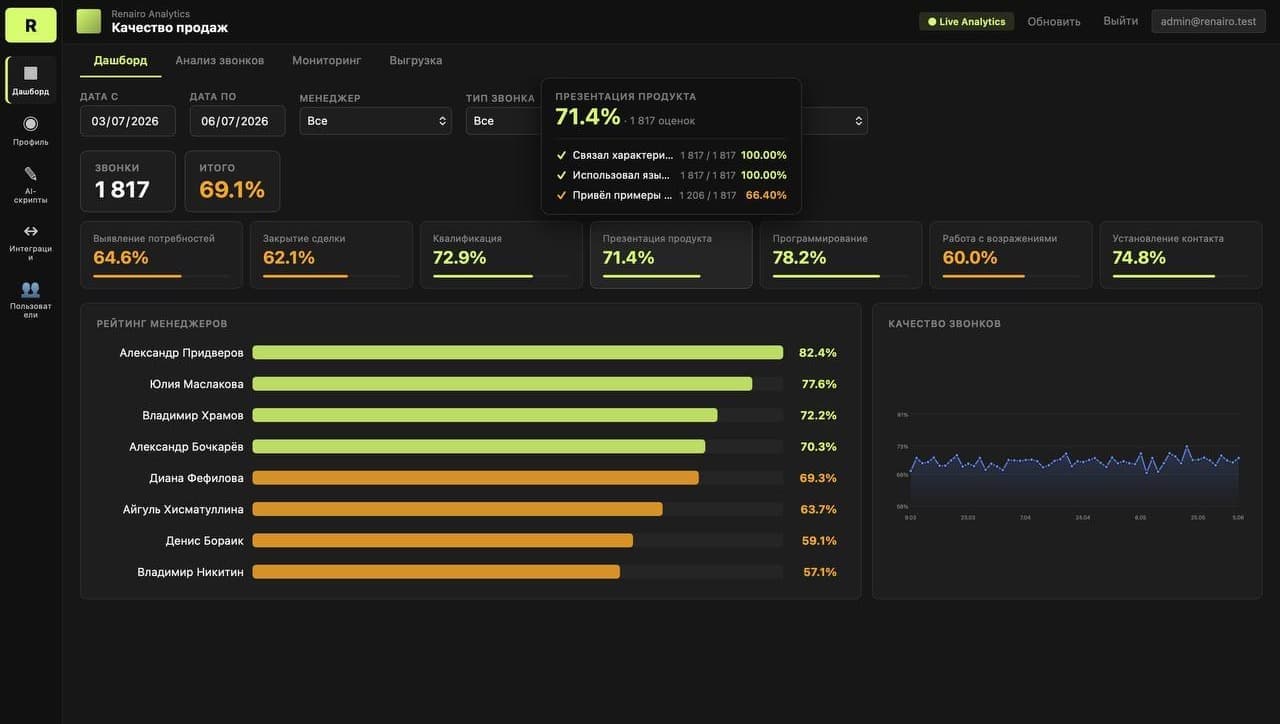Open the Закрытие сделки metric card

(331, 255)
